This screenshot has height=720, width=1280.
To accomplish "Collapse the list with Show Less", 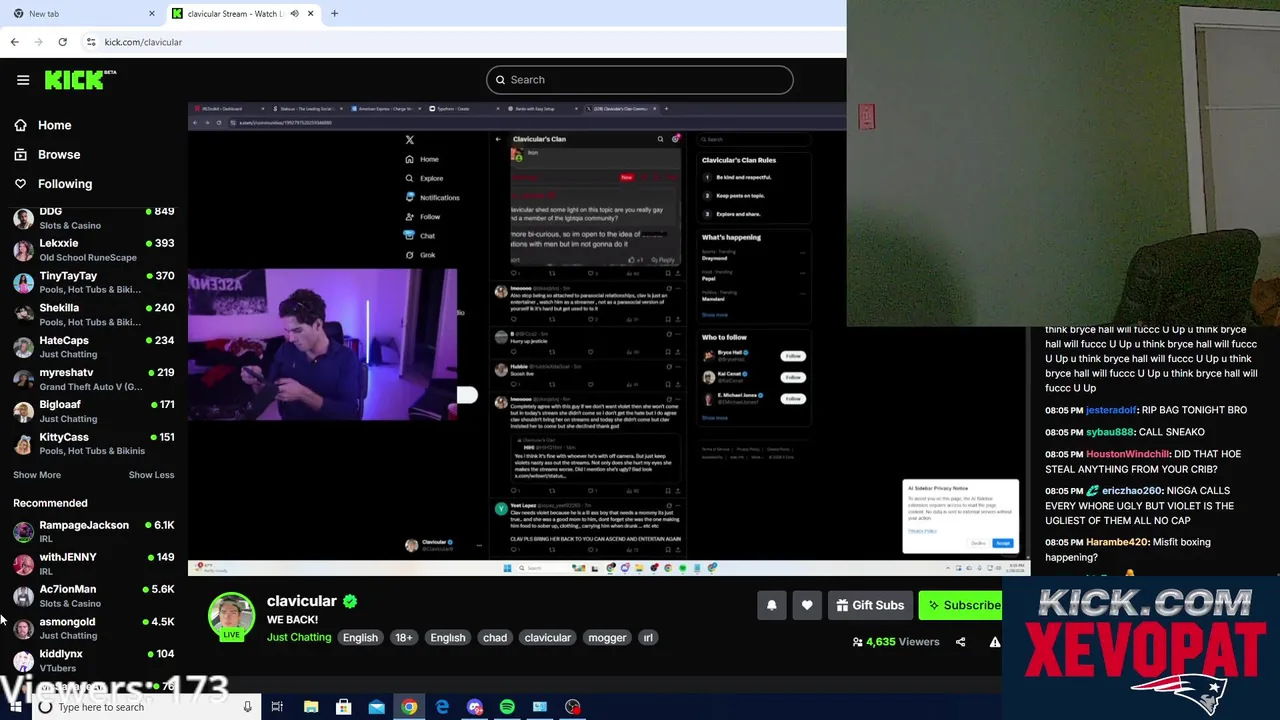I will tap(151, 475).
